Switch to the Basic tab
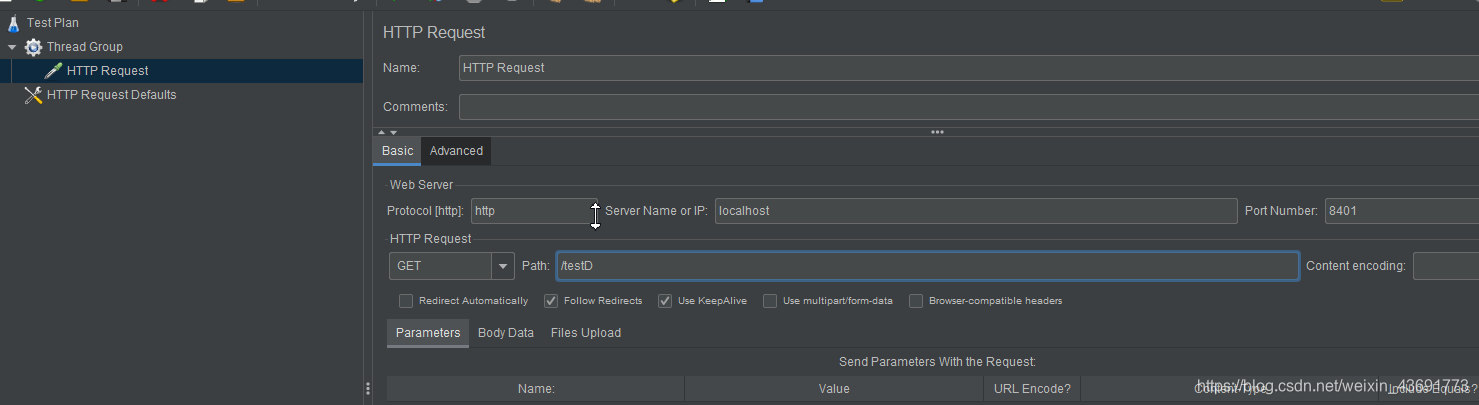 pyautogui.click(x=397, y=151)
